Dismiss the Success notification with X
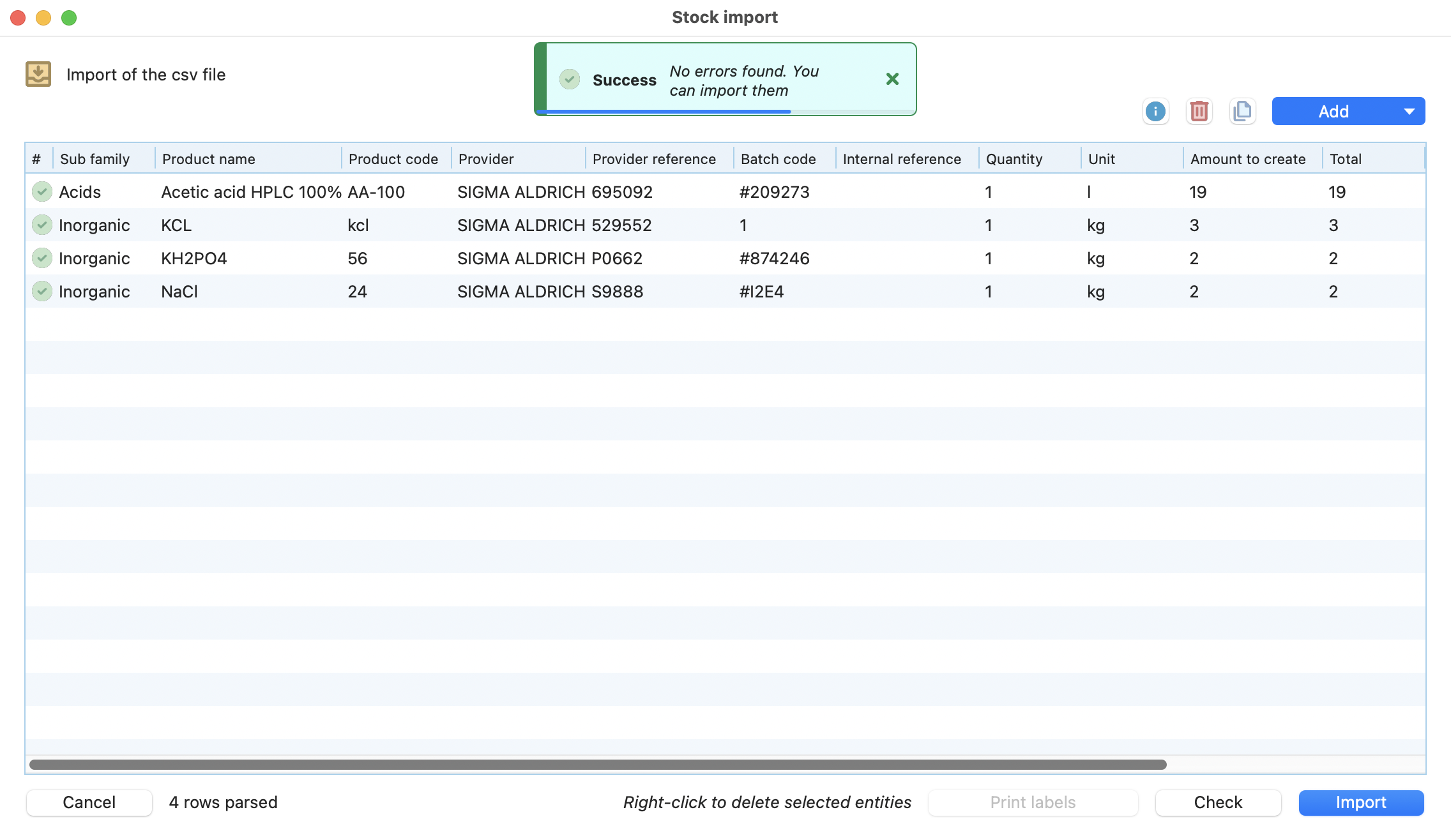This screenshot has width=1451, height=840. point(893,79)
